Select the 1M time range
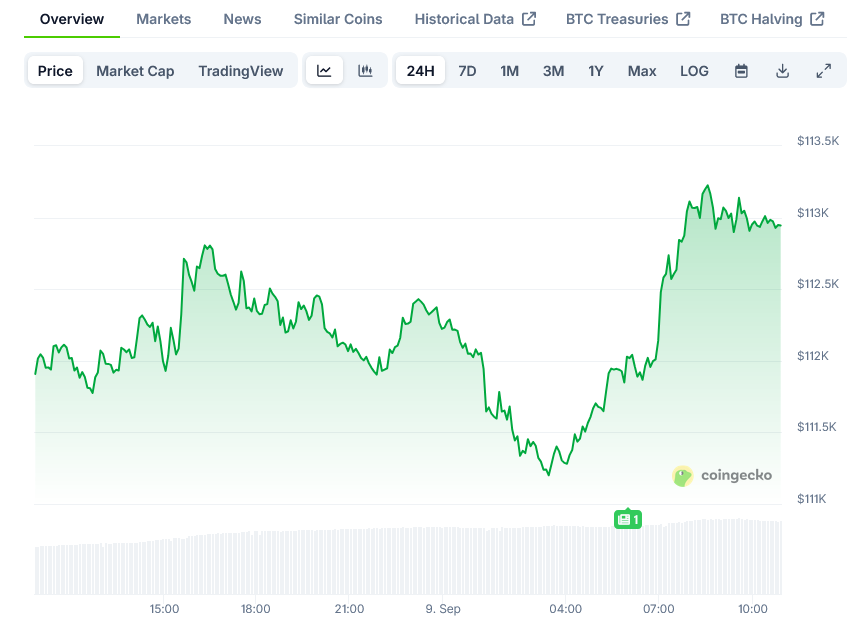 coord(510,71)
